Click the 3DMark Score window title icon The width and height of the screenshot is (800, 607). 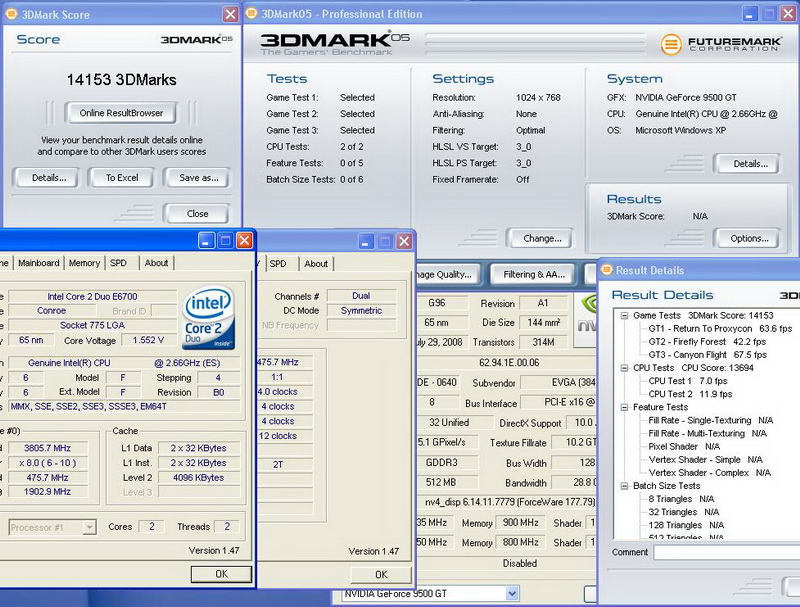11,14
